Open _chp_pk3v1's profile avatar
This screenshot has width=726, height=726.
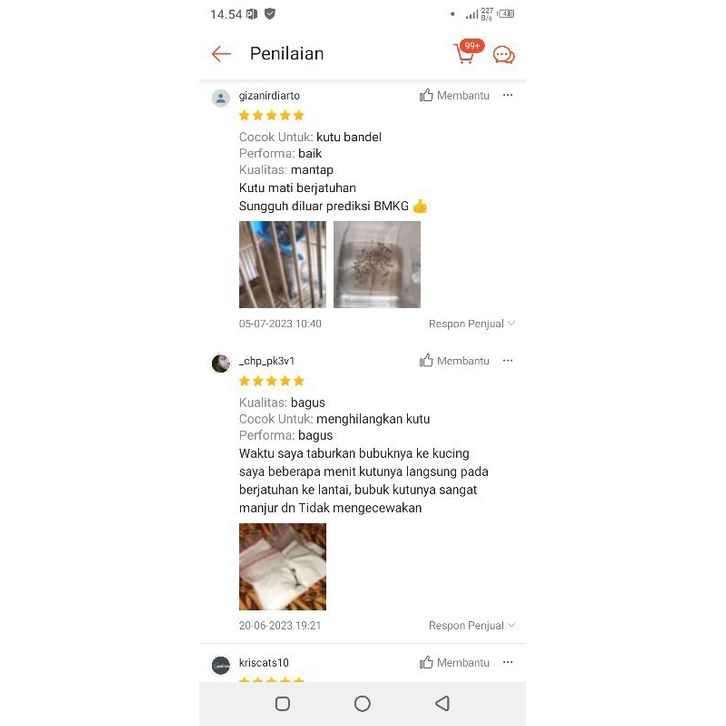pos(221,363)
